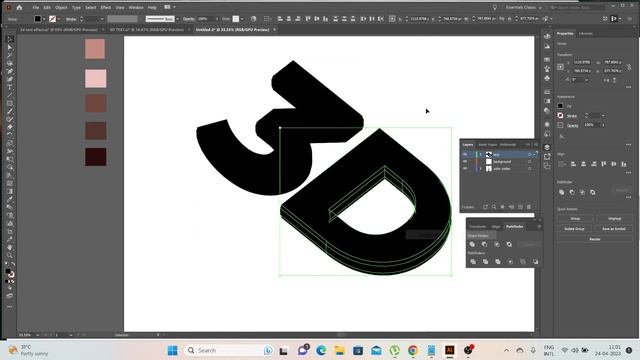Open the stroke color dropdown in the control bar
This screenshot has height=360, width=640.
[x=59, y=19]
